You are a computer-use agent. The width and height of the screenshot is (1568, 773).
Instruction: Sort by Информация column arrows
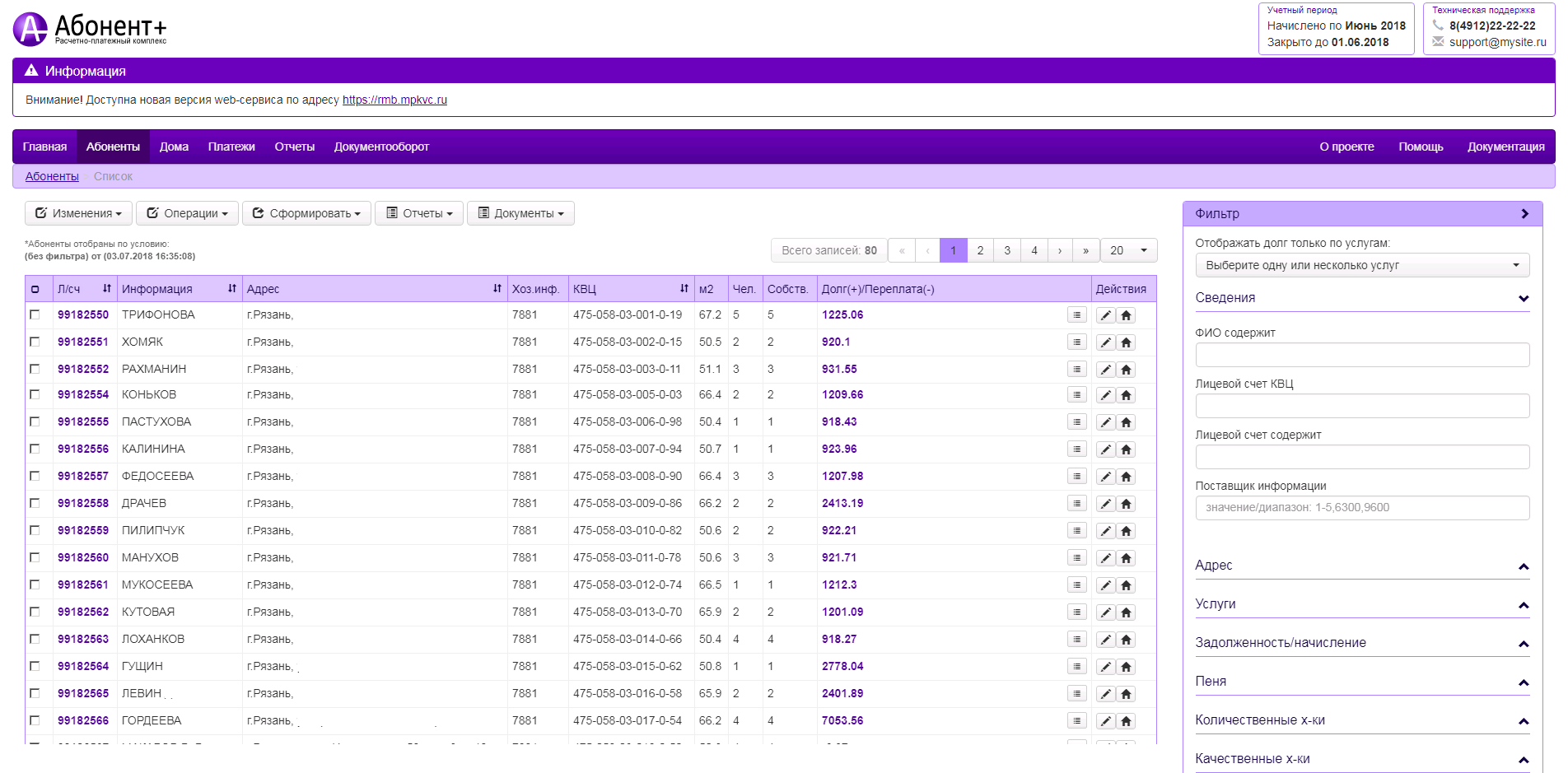click(x=232, y=288)
